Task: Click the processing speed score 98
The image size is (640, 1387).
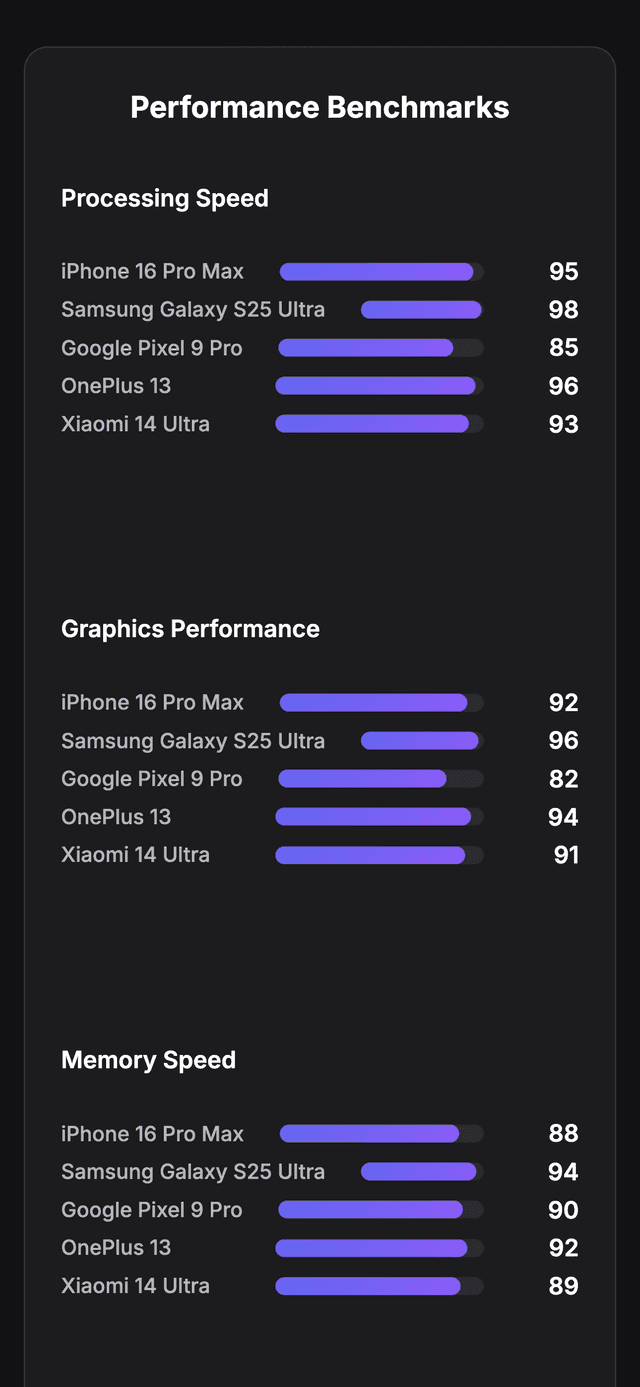Action: click(x=563, y=310)
